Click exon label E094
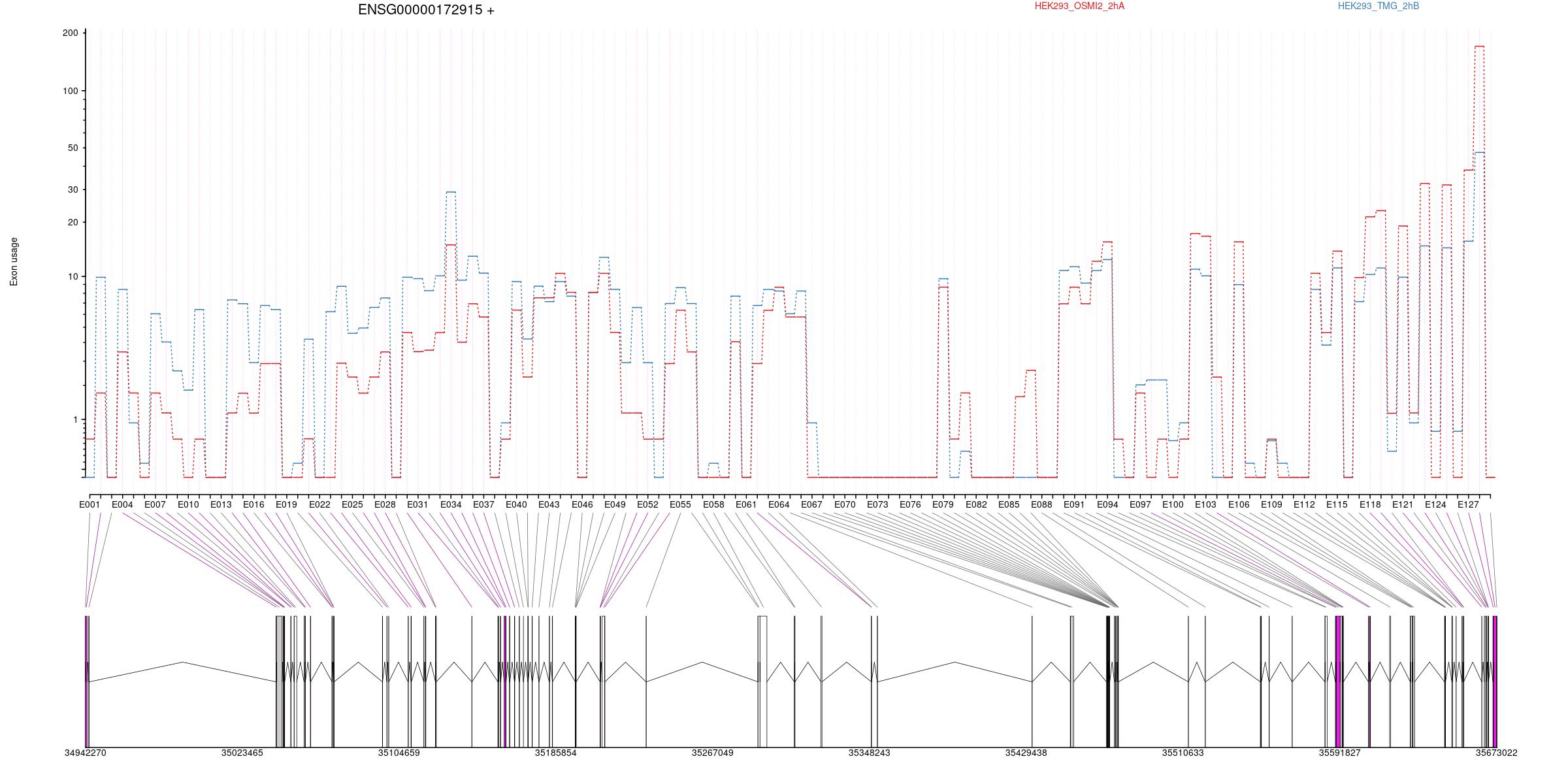Screen dimensions: 1568x784 click(x=1107, y=504)
